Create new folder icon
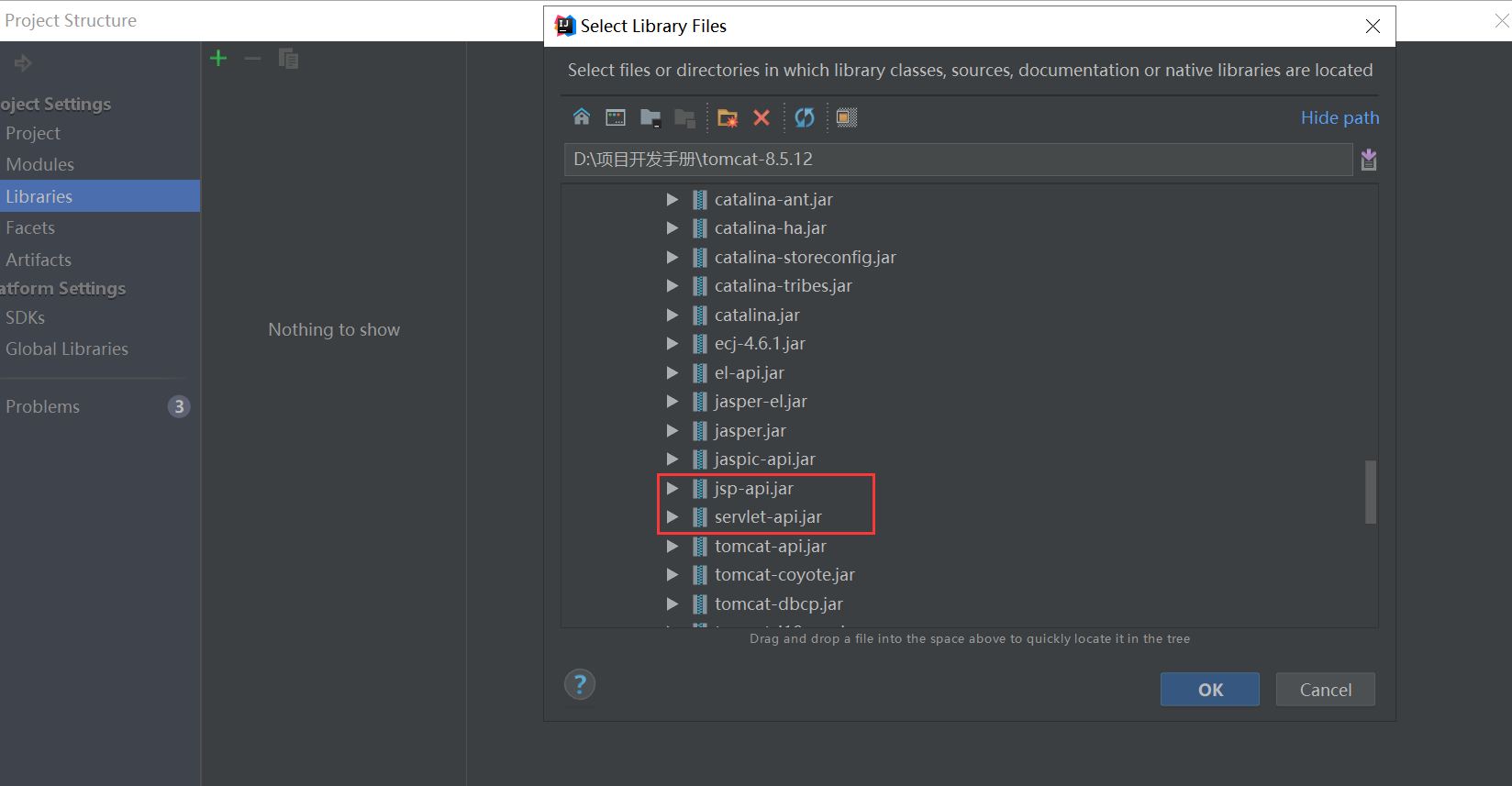 [x=728, y=117]
